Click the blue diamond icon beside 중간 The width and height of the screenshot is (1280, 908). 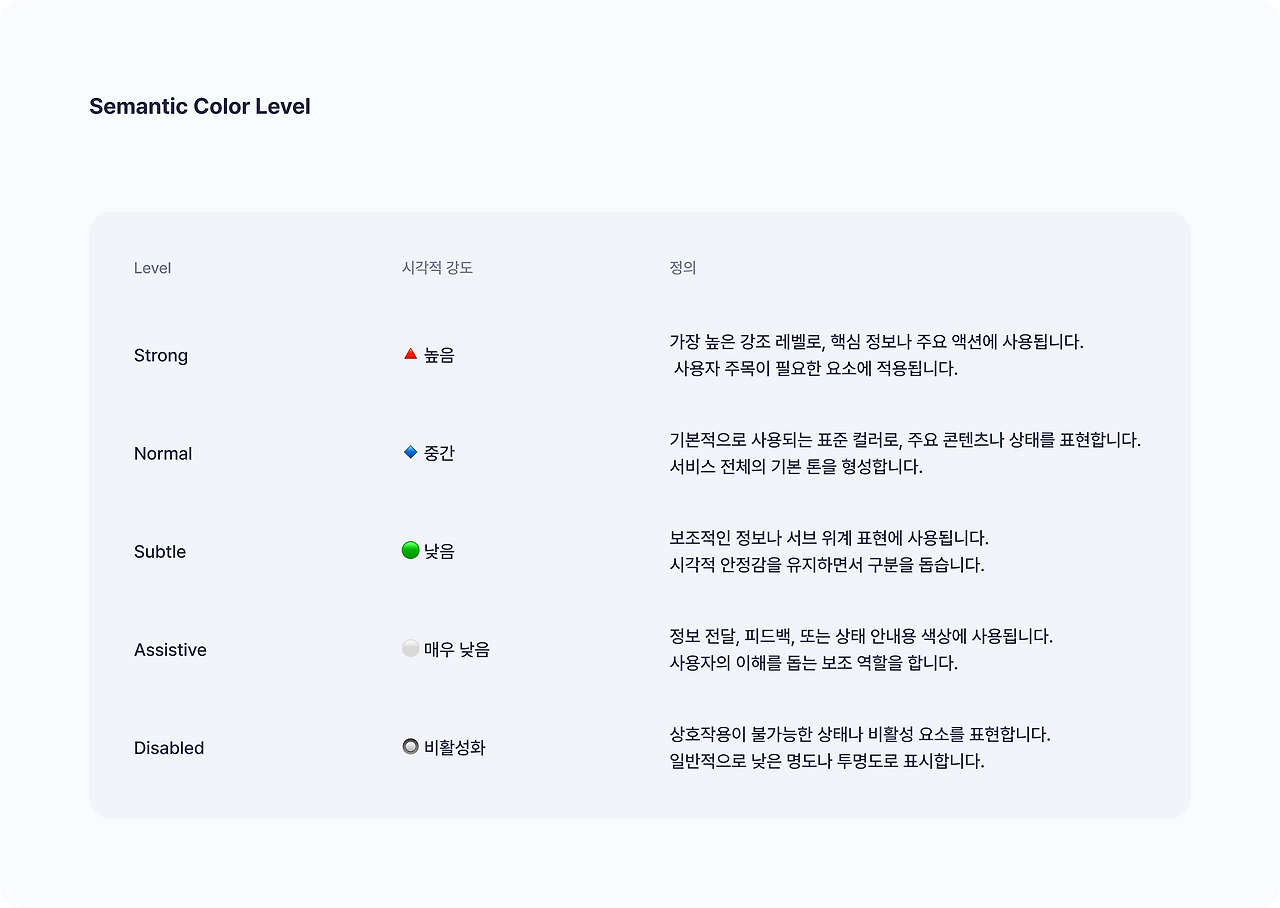[410, 452]
